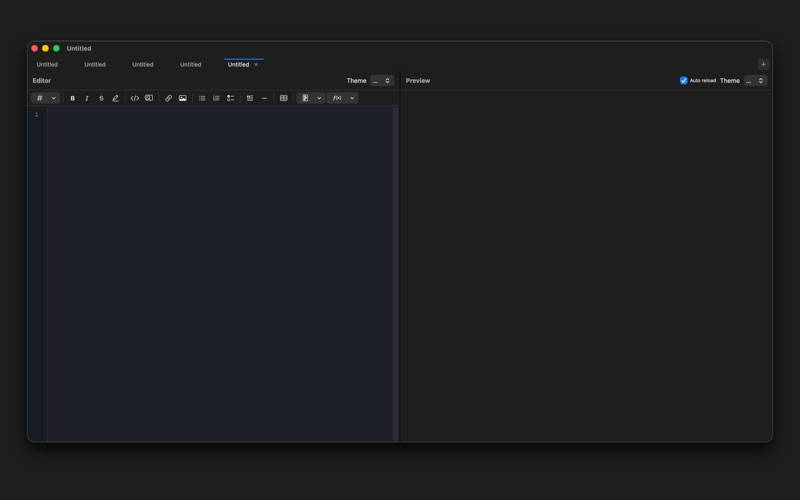800x500 pixels.
Task: Insert inline code with the </> icon
Action: [135, 98]
